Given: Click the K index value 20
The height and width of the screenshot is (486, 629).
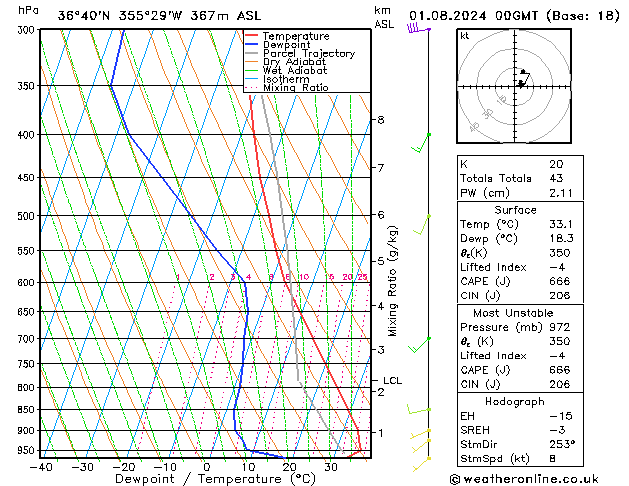Looking at the screenshot, I should [x=556, y=164].
